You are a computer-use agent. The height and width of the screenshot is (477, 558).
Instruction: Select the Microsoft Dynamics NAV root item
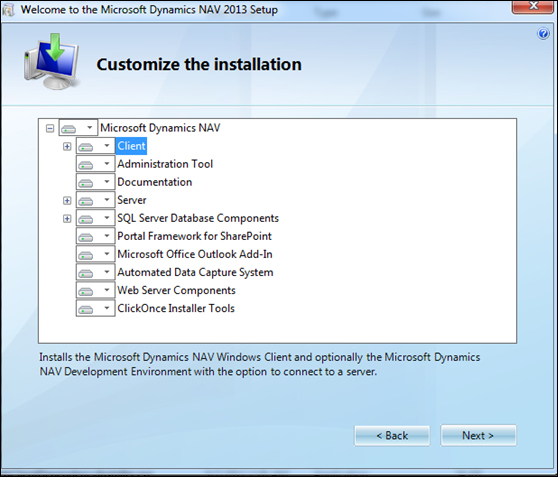pos(160,128)
